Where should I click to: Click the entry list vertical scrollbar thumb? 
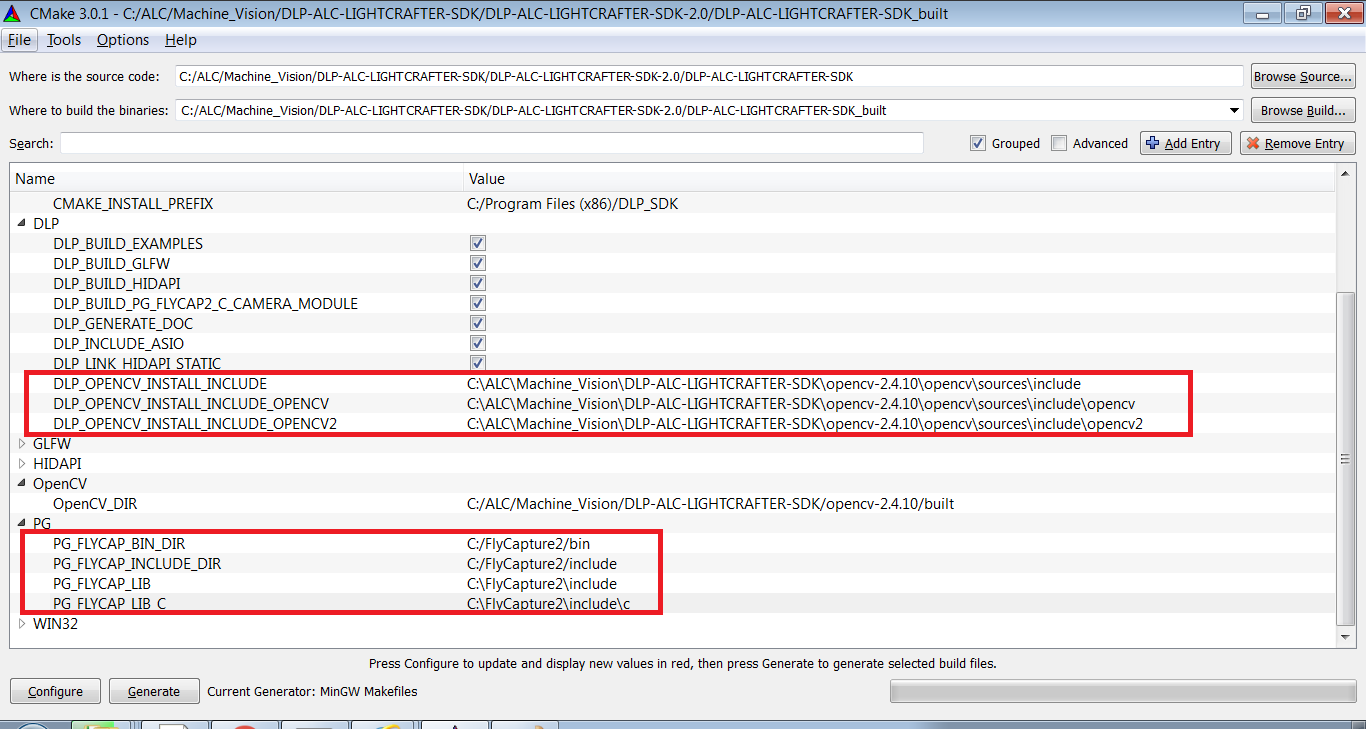point(1345,458)
